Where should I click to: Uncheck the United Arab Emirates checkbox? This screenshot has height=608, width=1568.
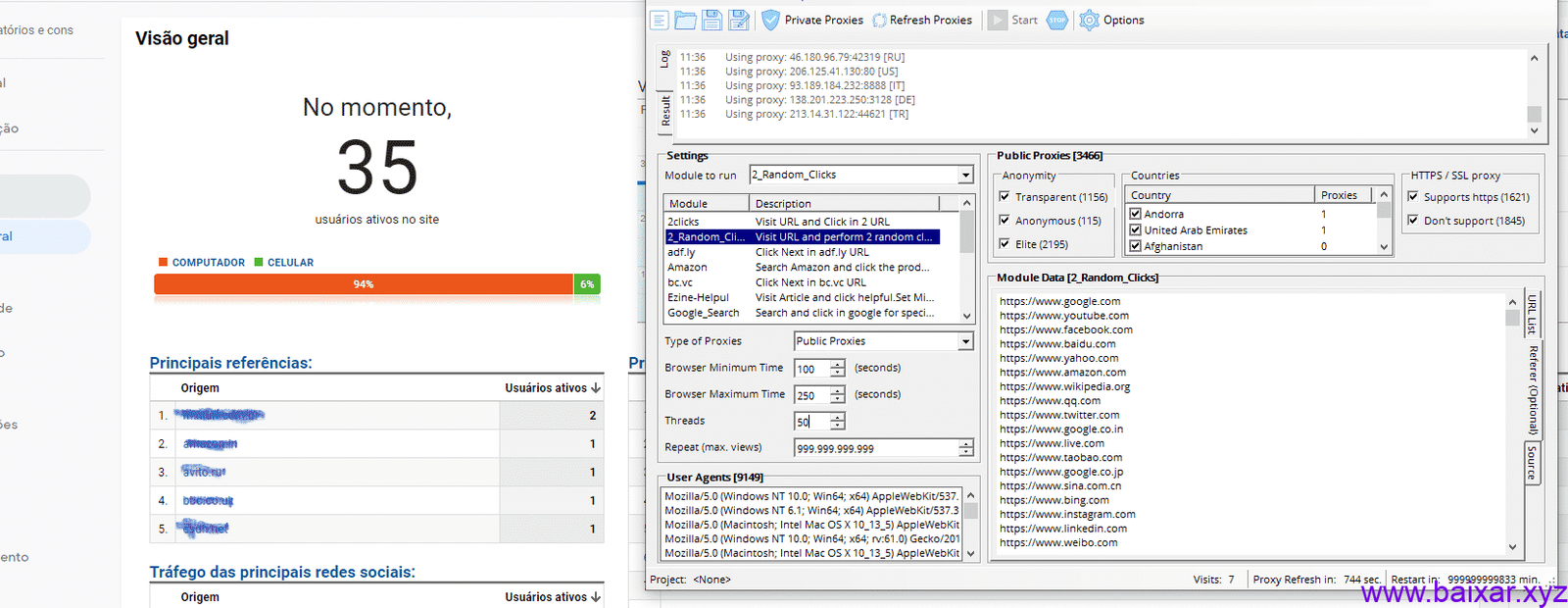click(x=1136, y=229)
